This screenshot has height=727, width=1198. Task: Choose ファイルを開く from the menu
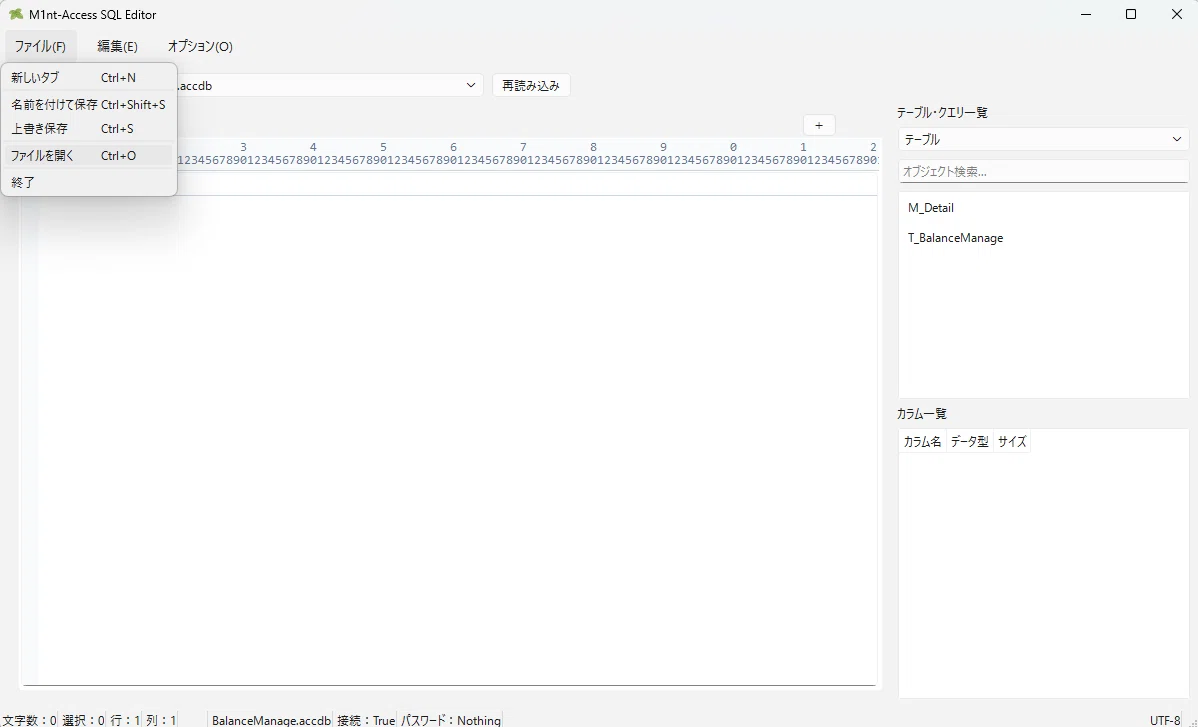[89, 156]
